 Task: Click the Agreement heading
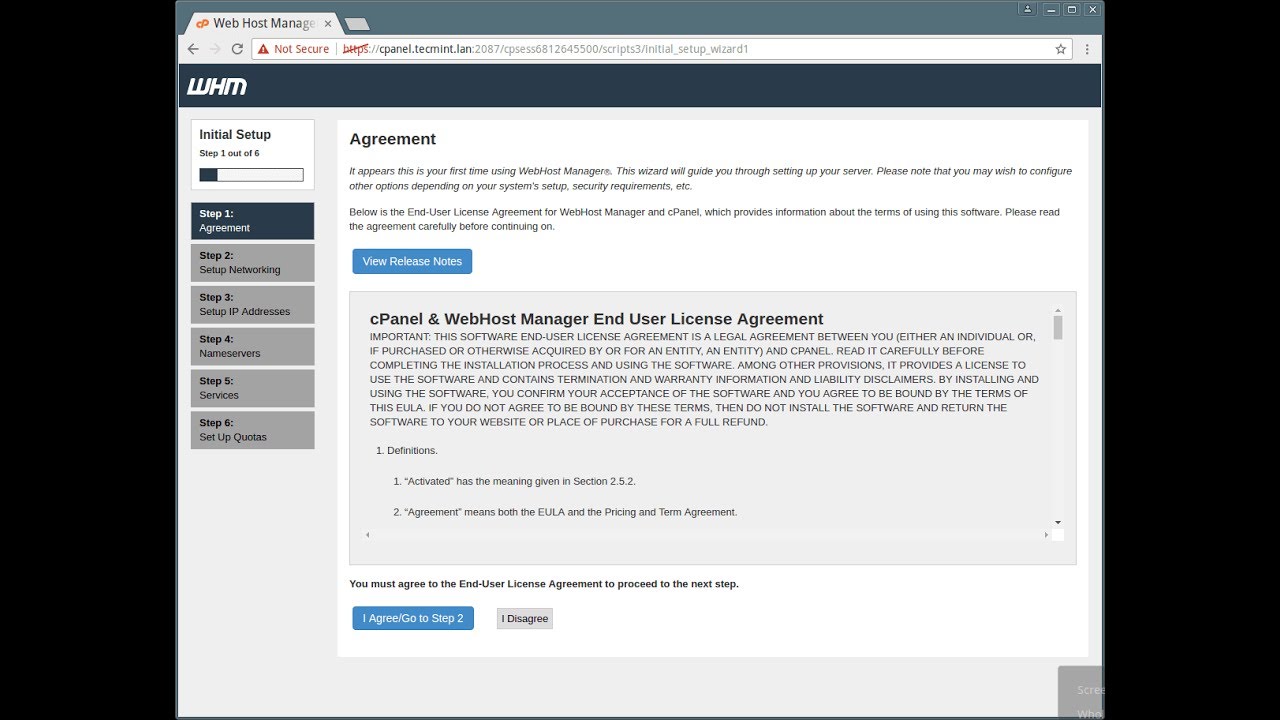click(x=392, y=139)
